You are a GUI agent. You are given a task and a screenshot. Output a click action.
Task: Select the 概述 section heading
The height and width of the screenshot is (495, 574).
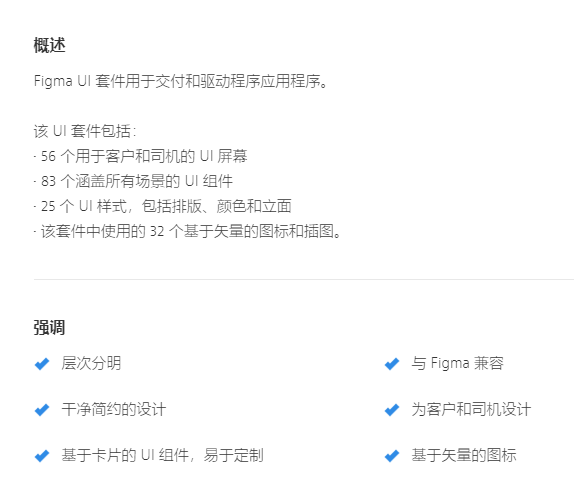click(x=49, y=45)
